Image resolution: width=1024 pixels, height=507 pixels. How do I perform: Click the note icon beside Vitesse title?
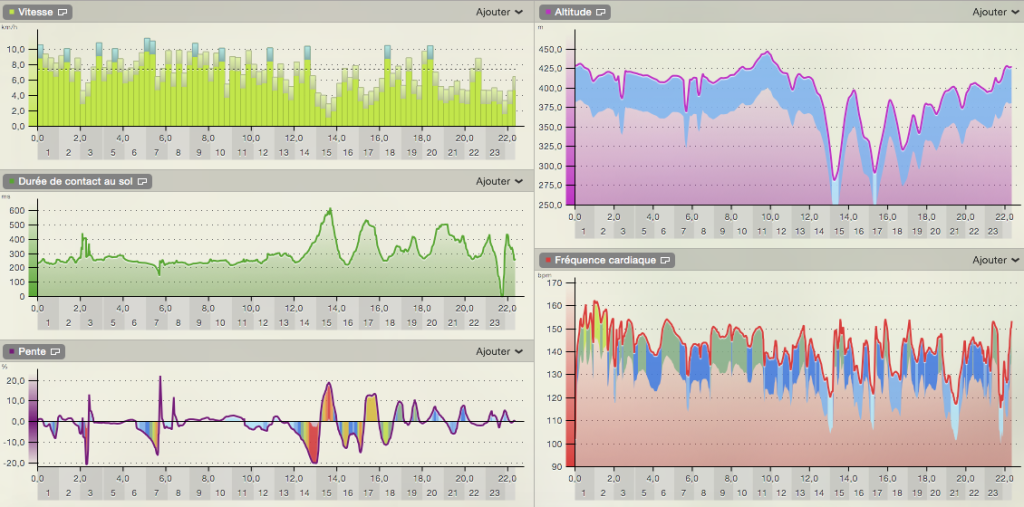point(64,12)
